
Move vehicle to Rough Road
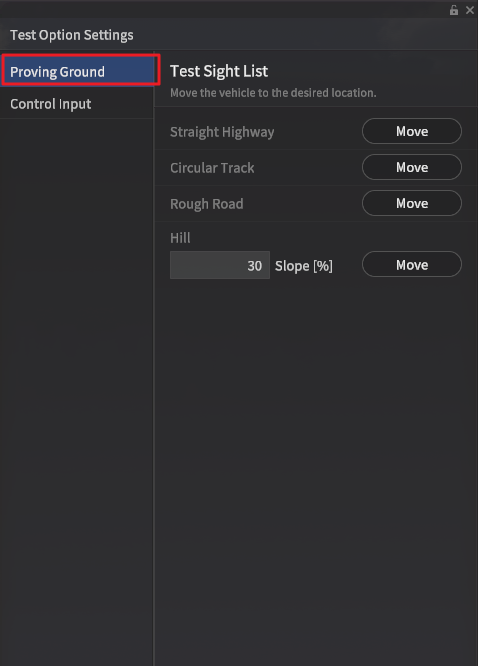412,203
